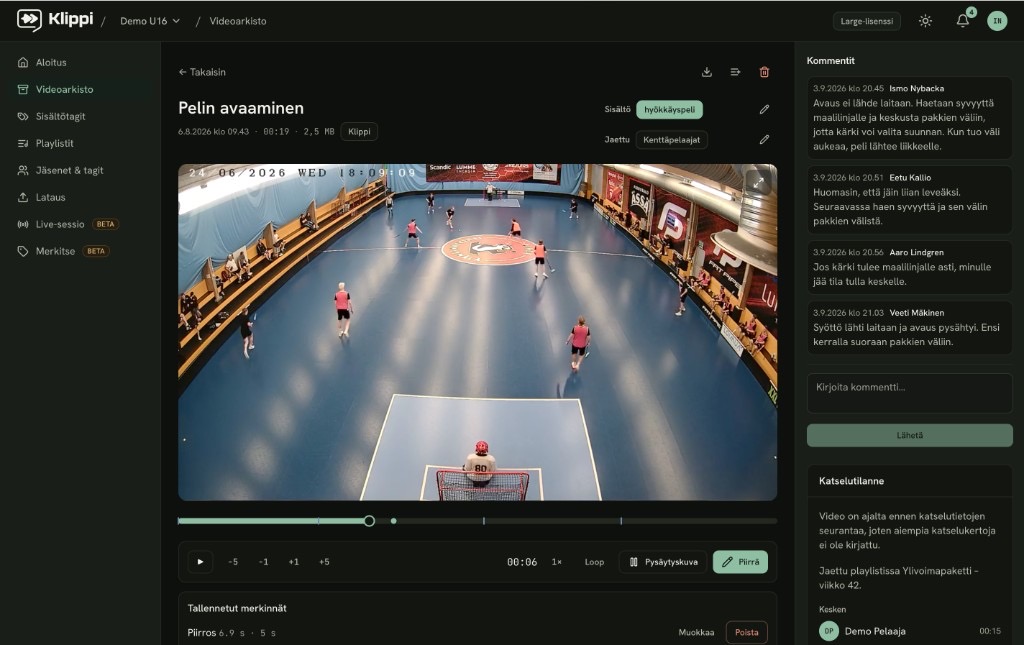Change the 1× playback speed
The image size is (1024, 645).
pyautogui.click(x=556, y=562)
